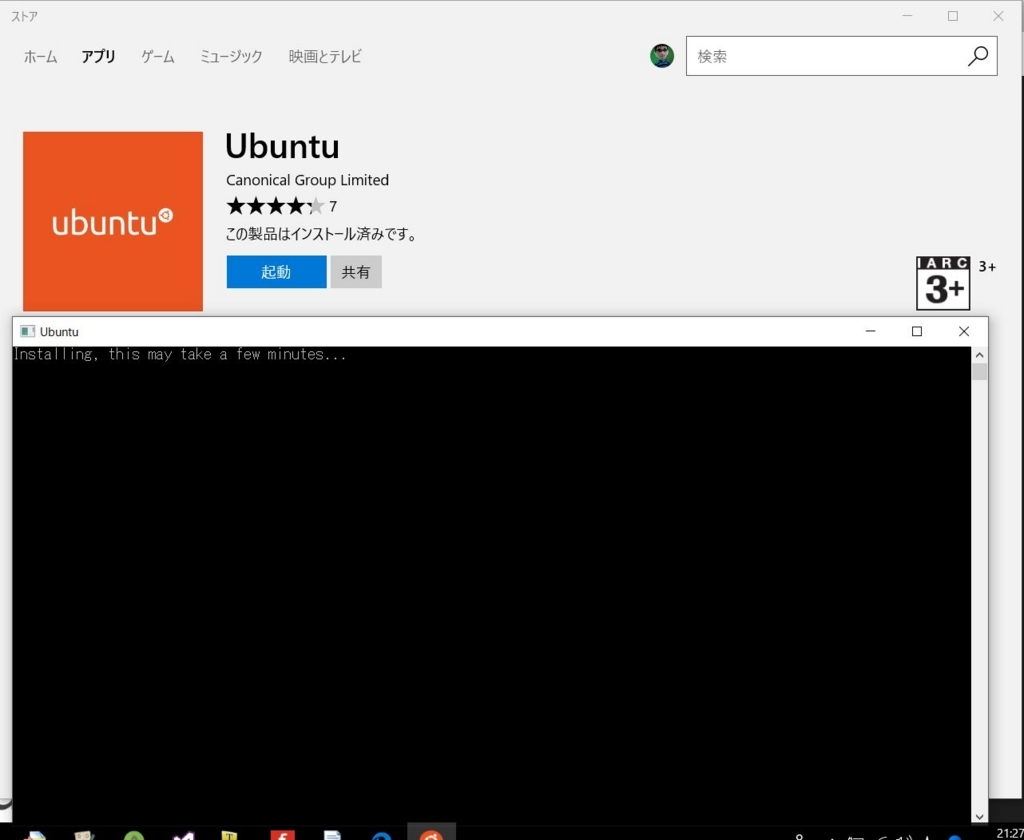
Task: Click the console scrollbar down arrow
Action: coord(979,816)
